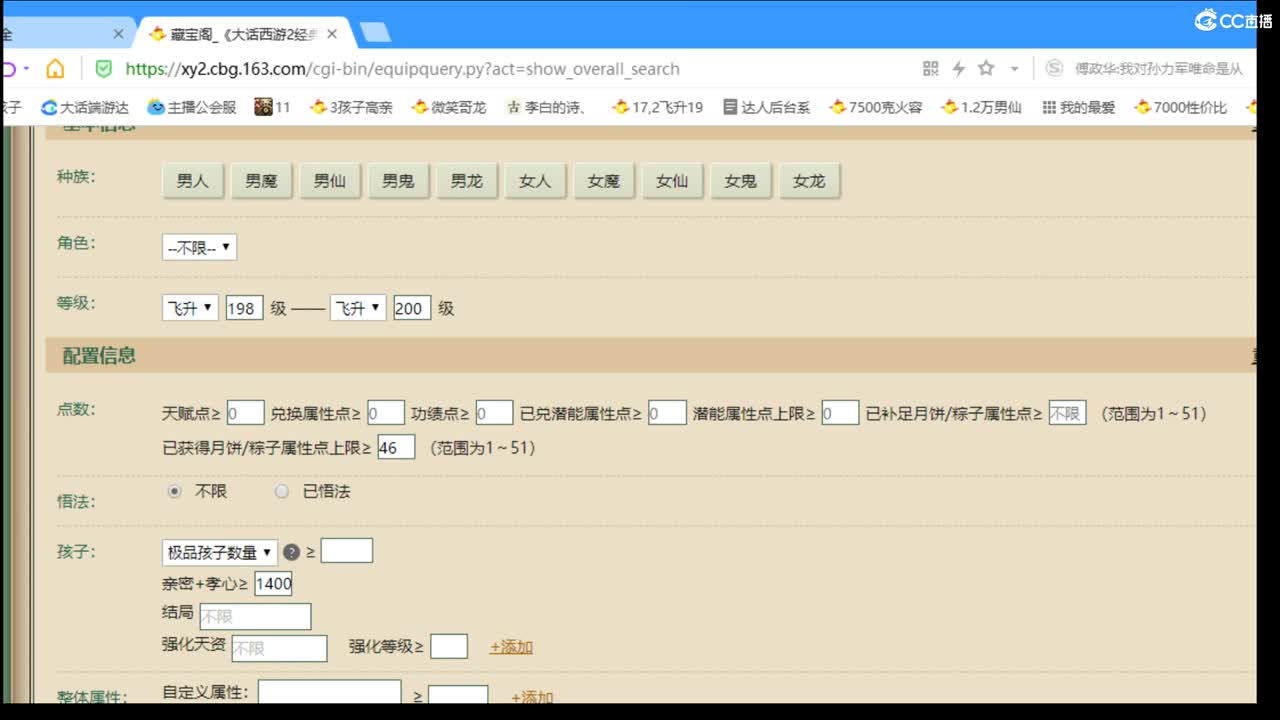Open the second 飞升 level dropdown
Viewport: 1280px width, 720px height.
(x=358, y=308)
